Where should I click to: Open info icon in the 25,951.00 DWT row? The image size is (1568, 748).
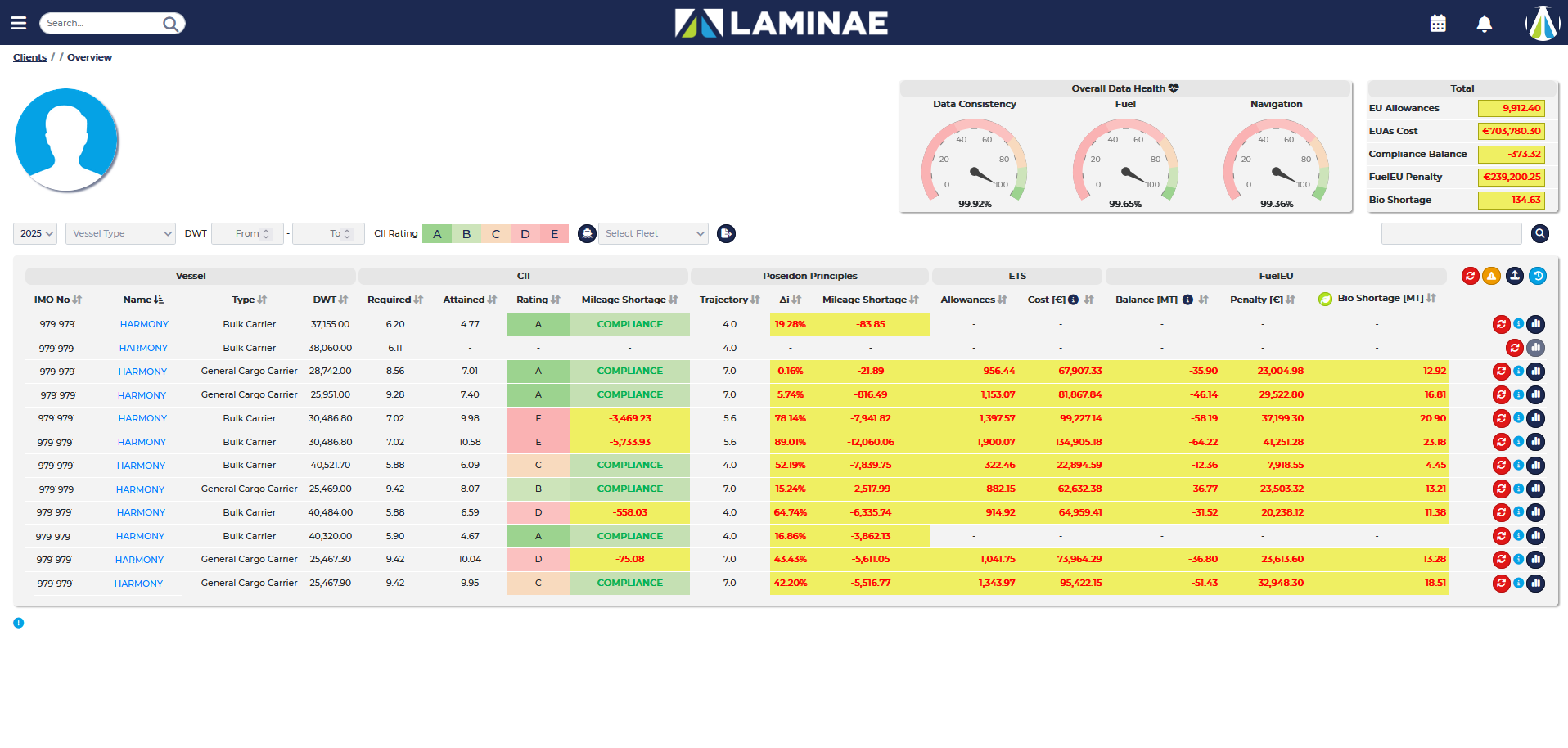(1518, 394)
